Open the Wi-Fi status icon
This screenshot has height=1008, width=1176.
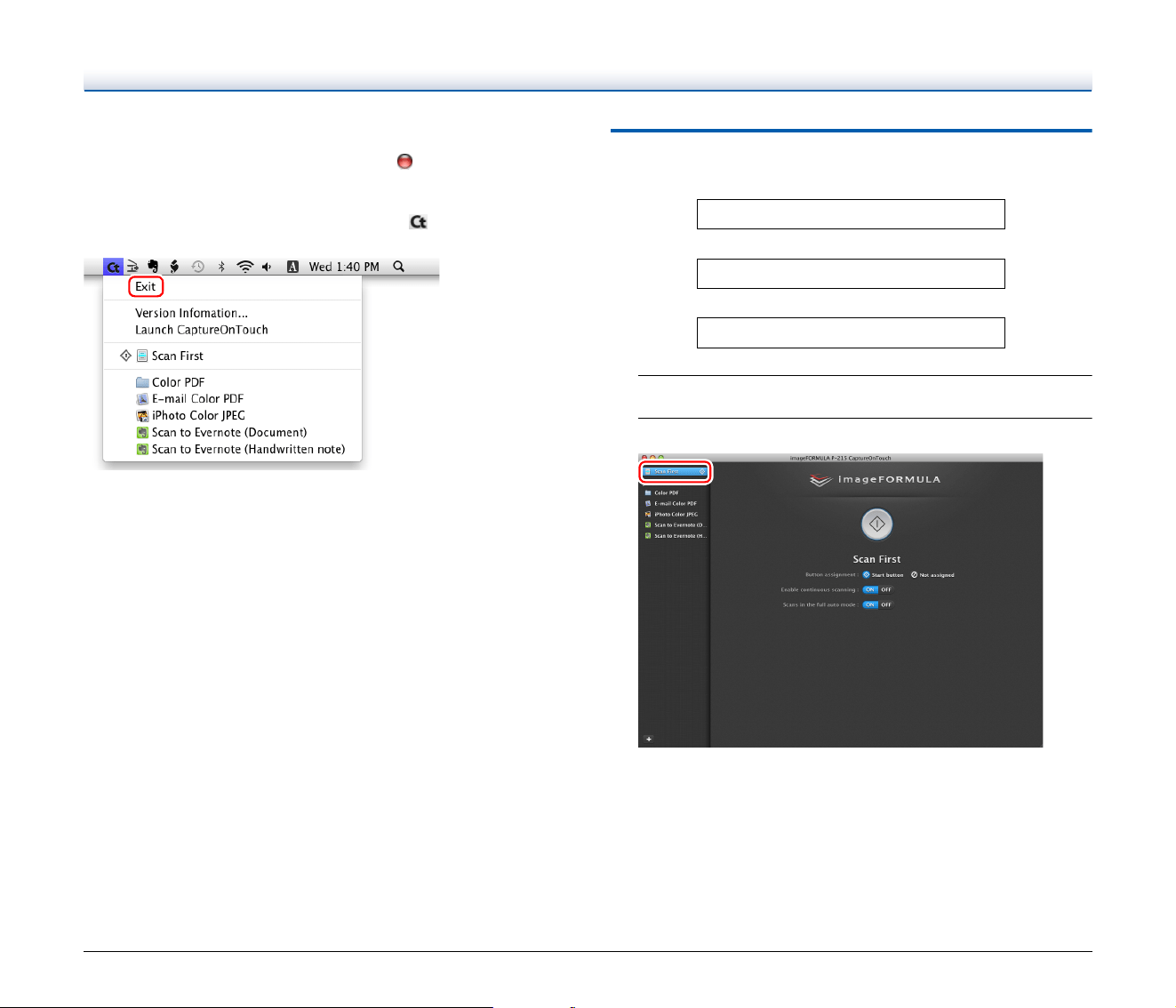(245, 267)
